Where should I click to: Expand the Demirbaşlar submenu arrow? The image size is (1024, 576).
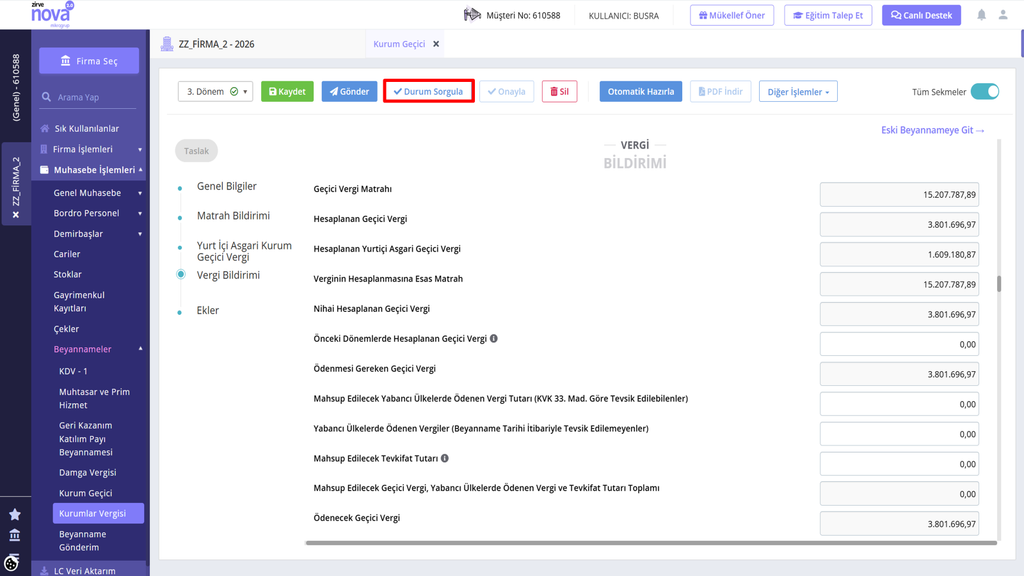click(140, 234)
